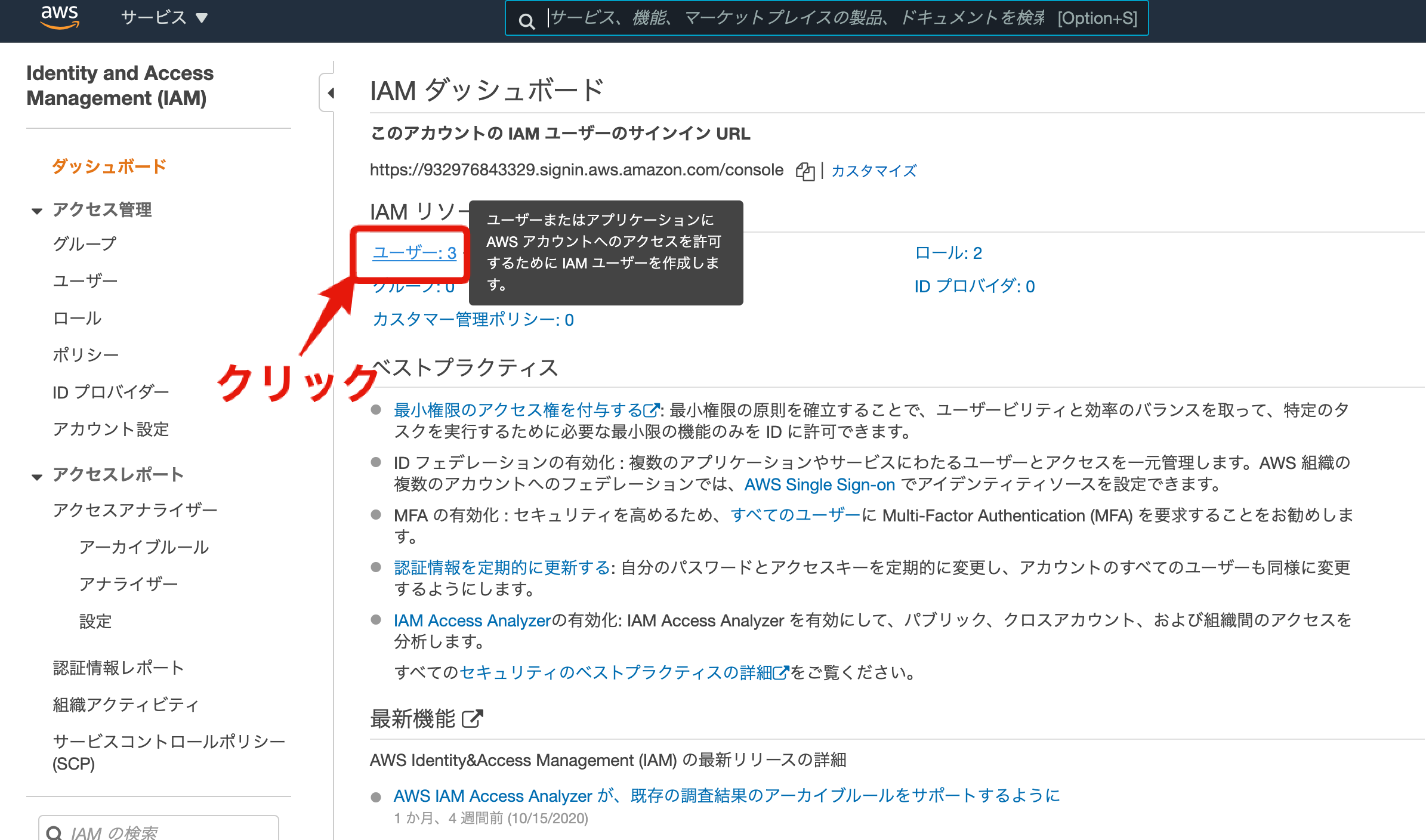
Task: Click the IAM search magnifier icon in the sidebar
Action: (54, 833)
